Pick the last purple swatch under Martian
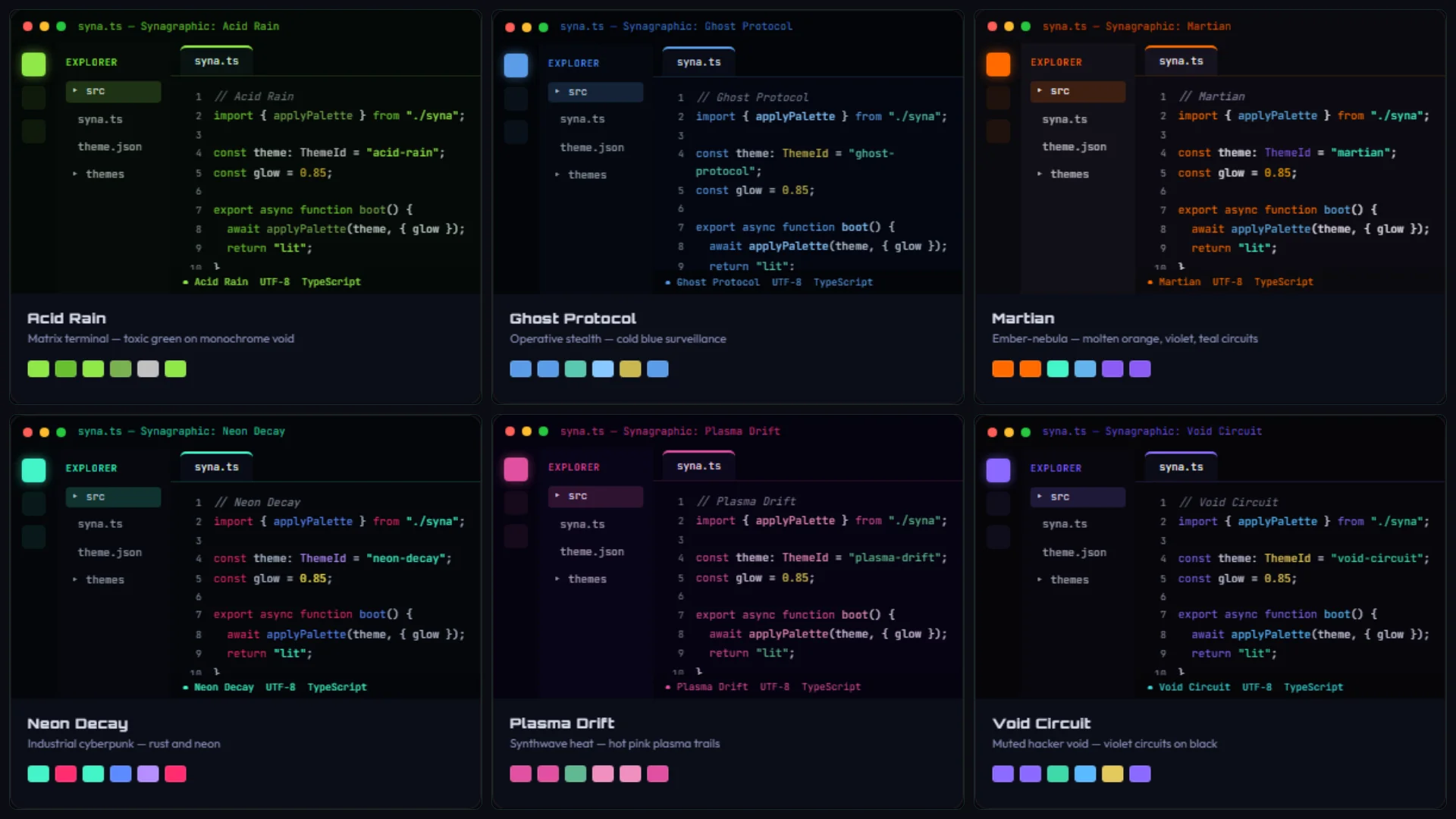Viewport: 1456px width, 819px height. click(x=1140, y=369)
